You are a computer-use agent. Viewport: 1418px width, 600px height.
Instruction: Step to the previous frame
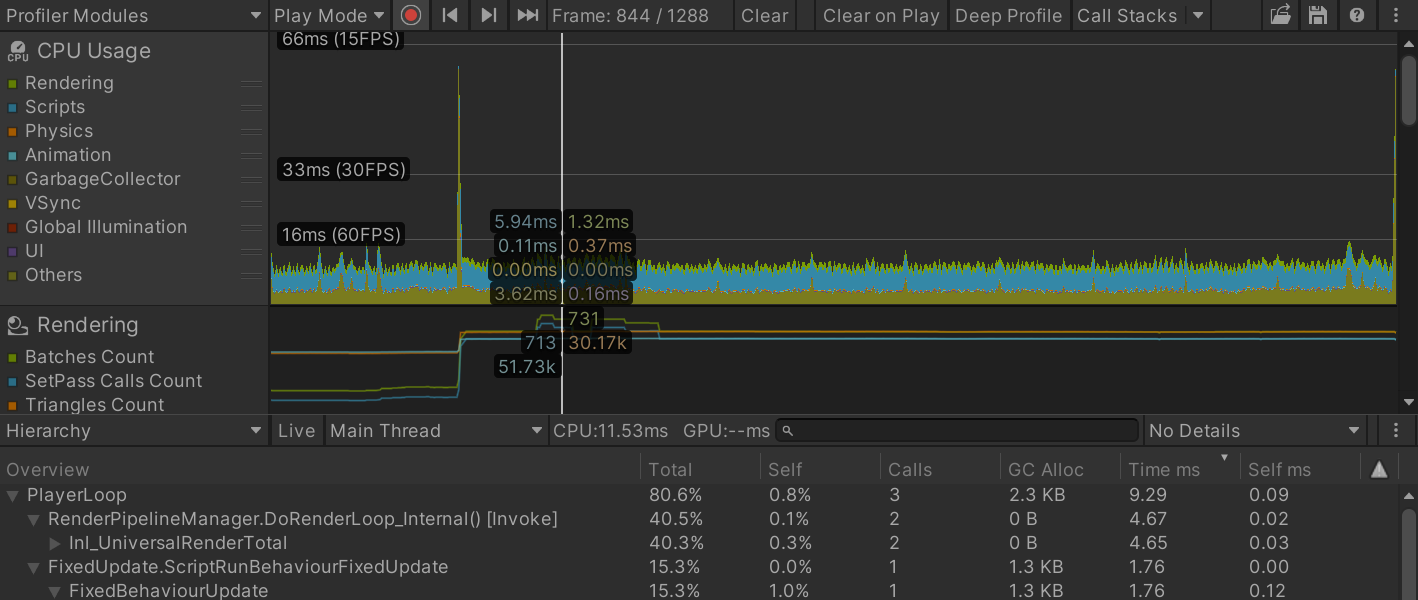450,15
